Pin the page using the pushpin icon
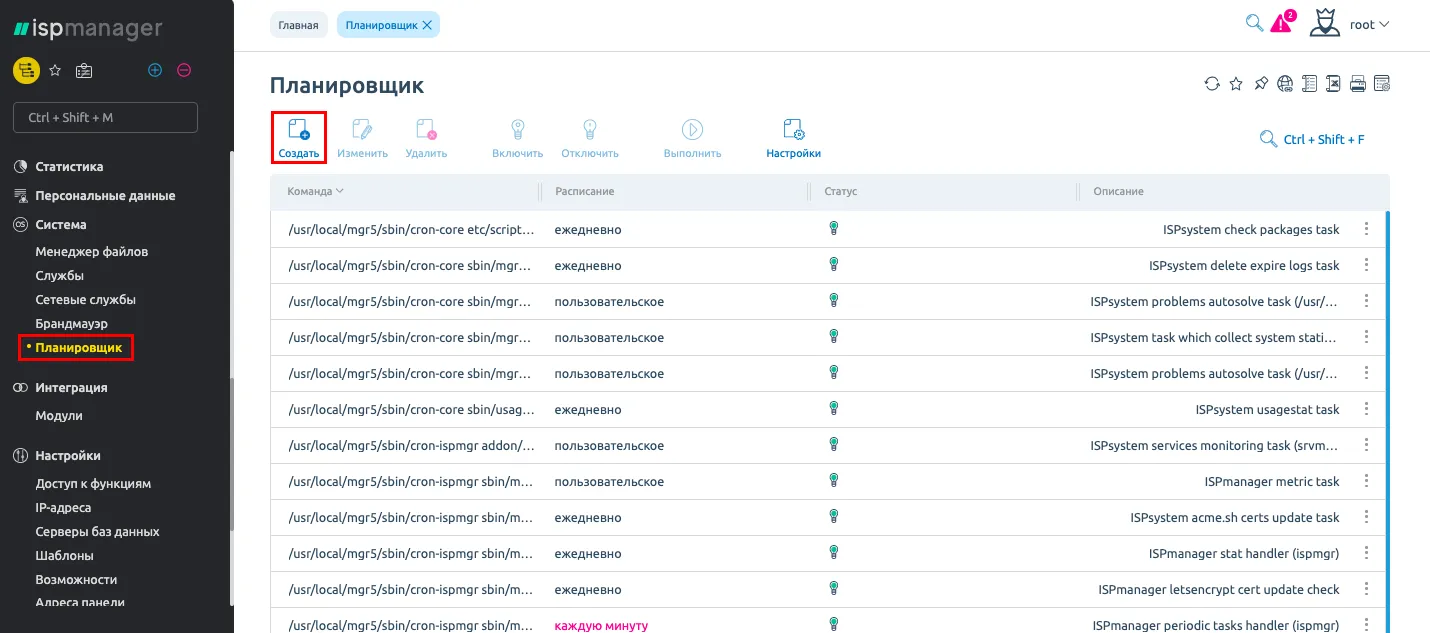The image size is (1430, 633). click(x=1260, y=84)
